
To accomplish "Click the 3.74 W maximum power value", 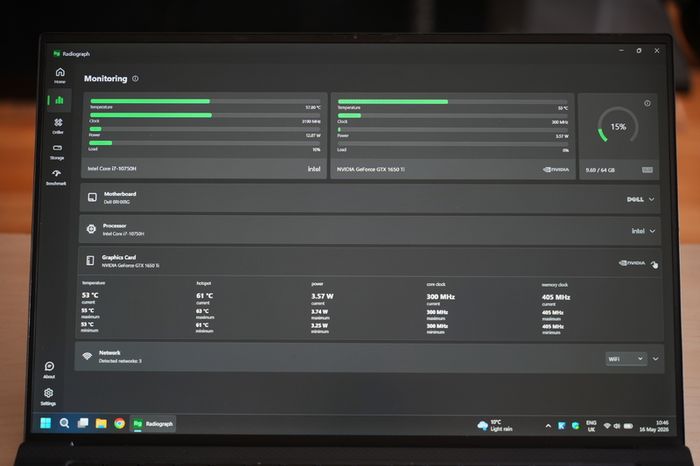I will click(320, 312).
